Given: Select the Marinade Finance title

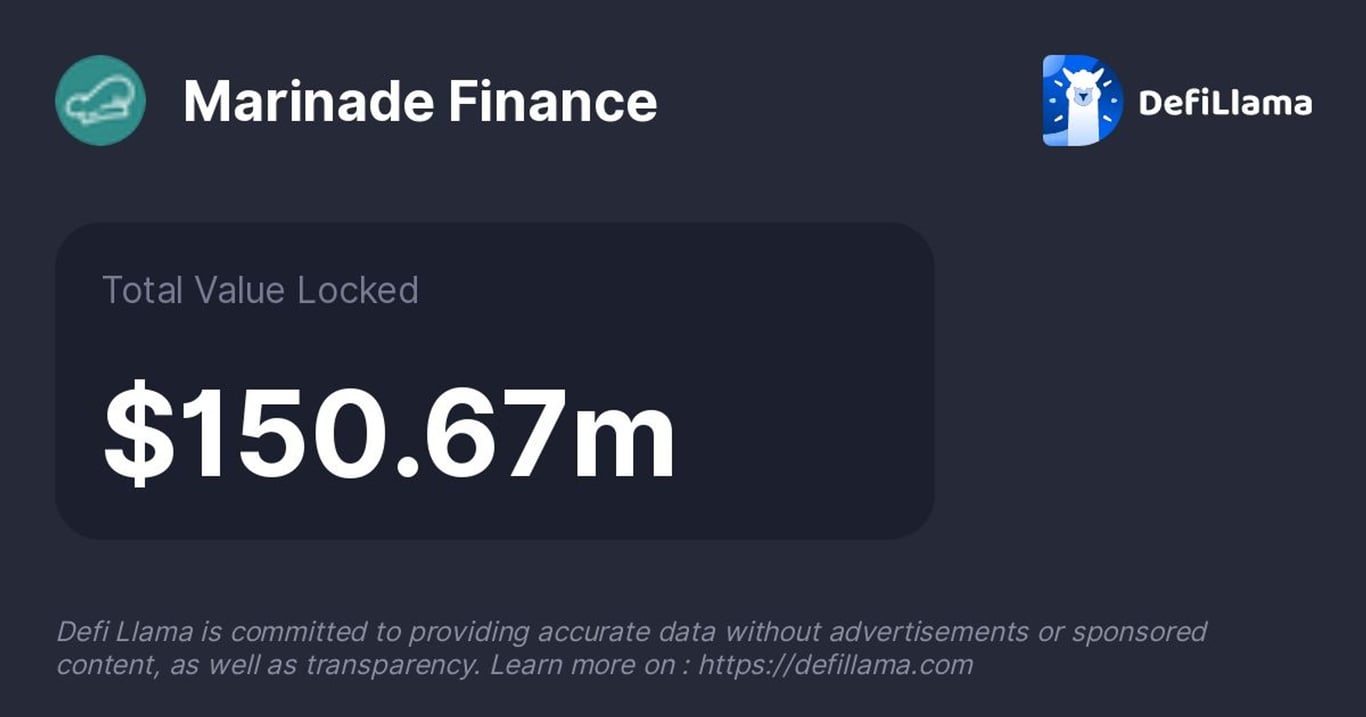Looking at the screenshot, I should click(x=420, y=101).
